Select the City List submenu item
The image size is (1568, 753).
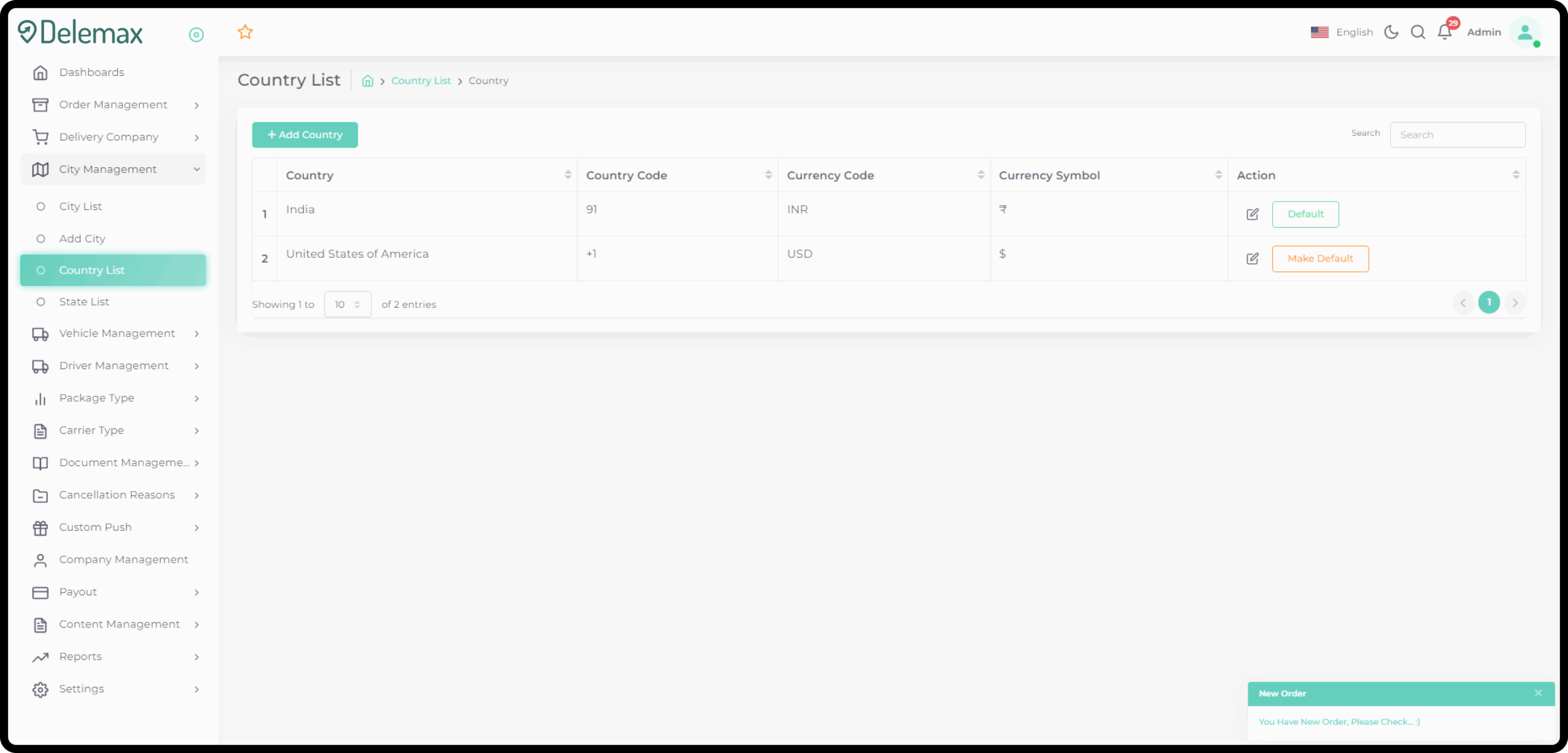coord(80,206)
